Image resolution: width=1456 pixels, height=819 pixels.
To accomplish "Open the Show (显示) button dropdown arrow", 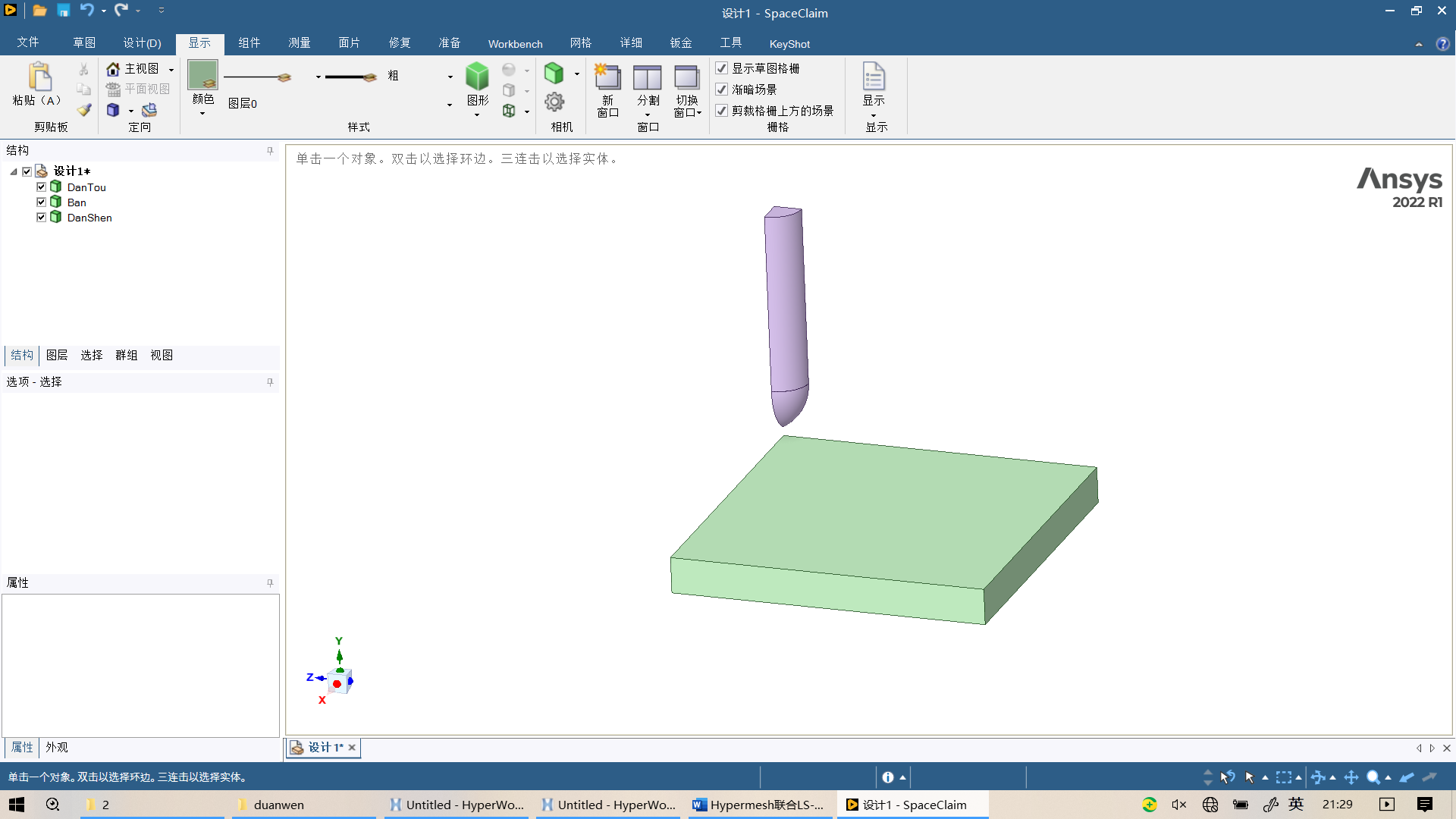I will 874,115.
